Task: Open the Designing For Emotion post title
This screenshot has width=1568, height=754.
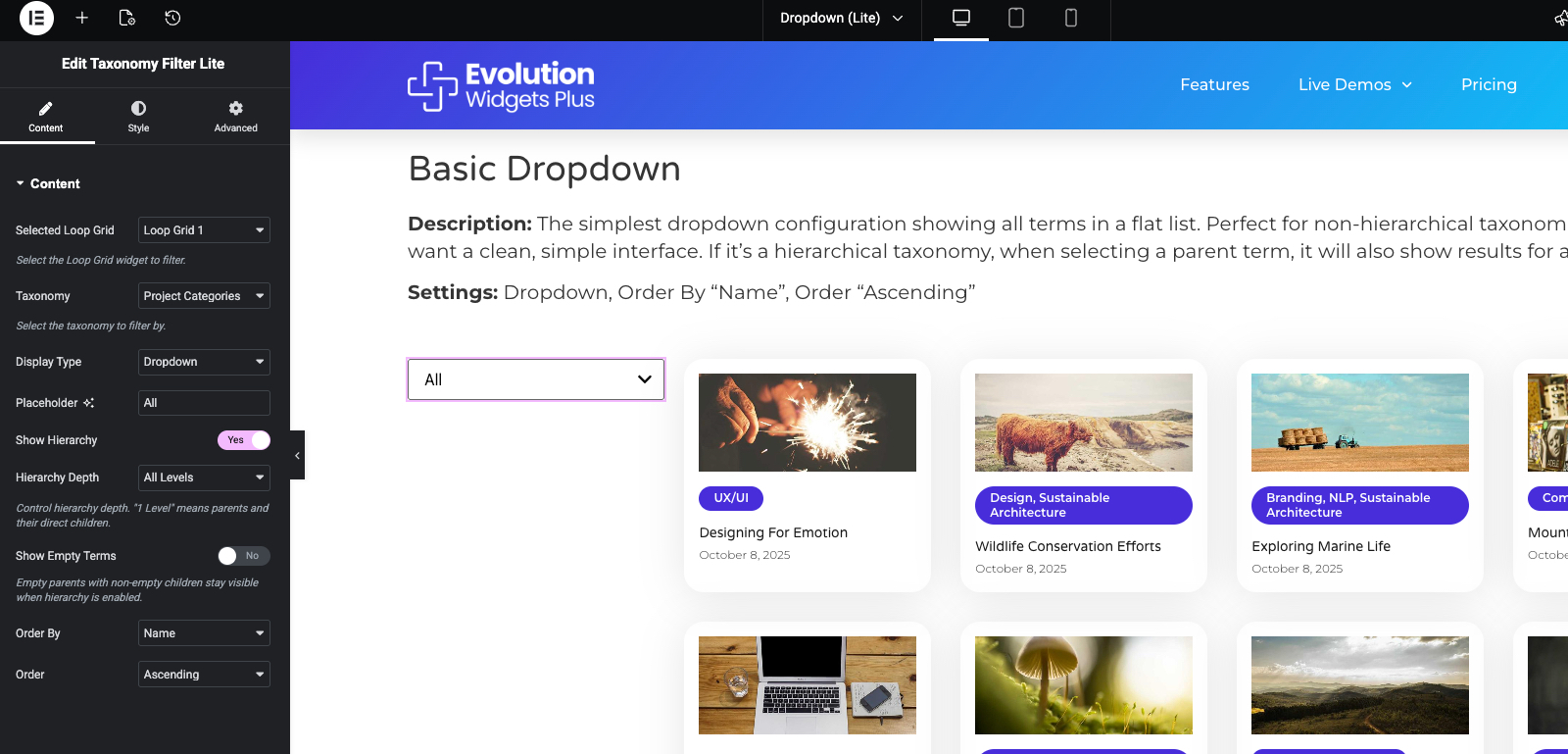Action: point(773,532)
